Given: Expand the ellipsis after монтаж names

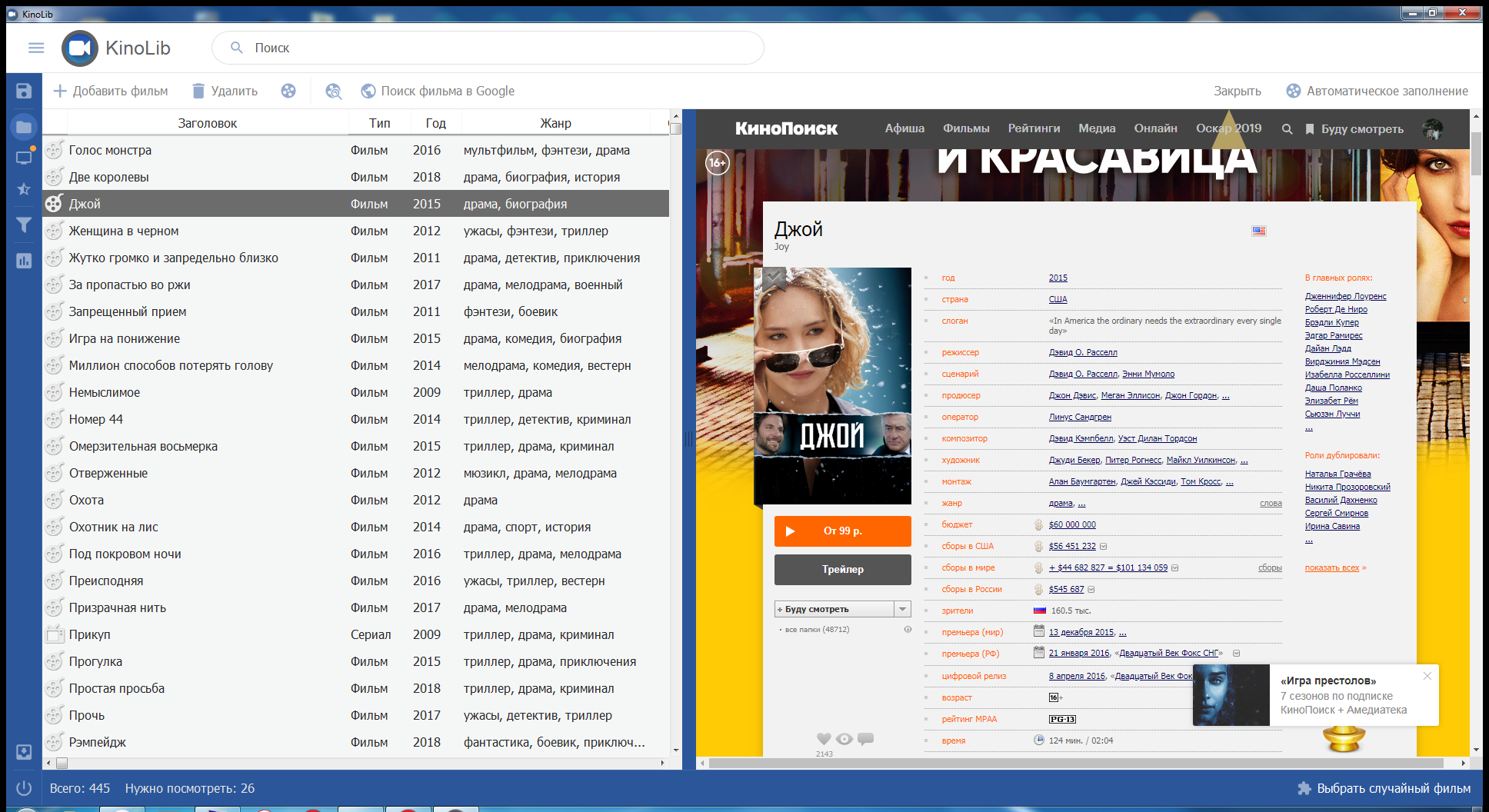Looking at the screenshot, I should tap(1230, 482).
